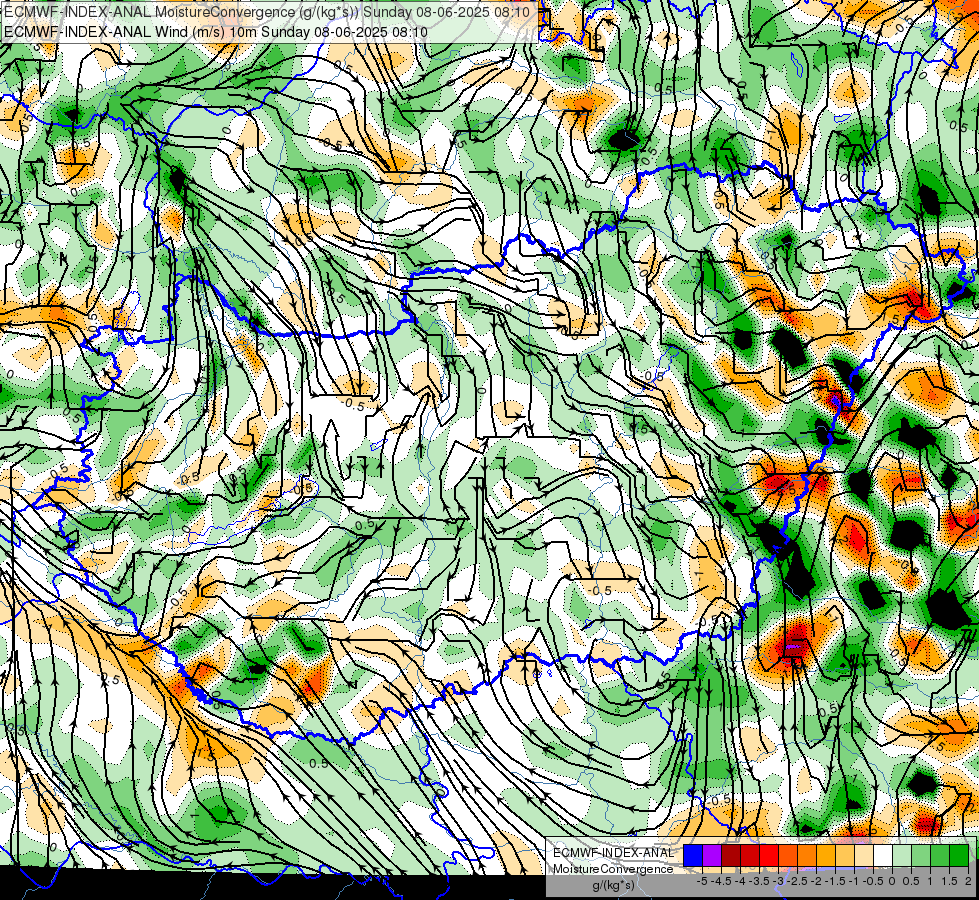Click the -4 tick label on the legend scale

740,881
